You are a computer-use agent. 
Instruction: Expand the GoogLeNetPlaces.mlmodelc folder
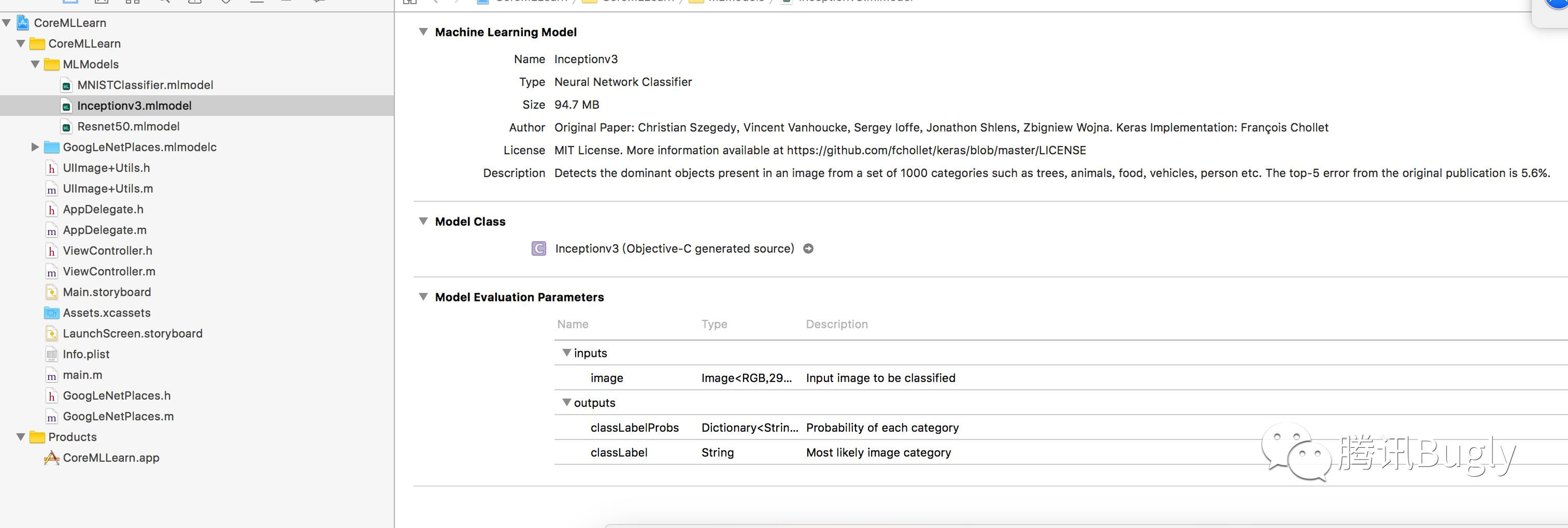coord(35,147)
